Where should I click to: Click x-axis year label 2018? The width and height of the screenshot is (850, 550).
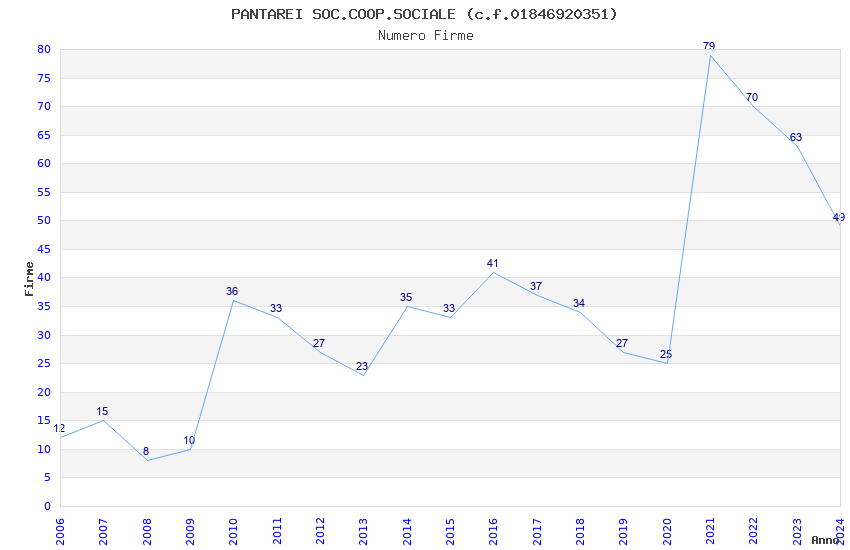[580, 532]
